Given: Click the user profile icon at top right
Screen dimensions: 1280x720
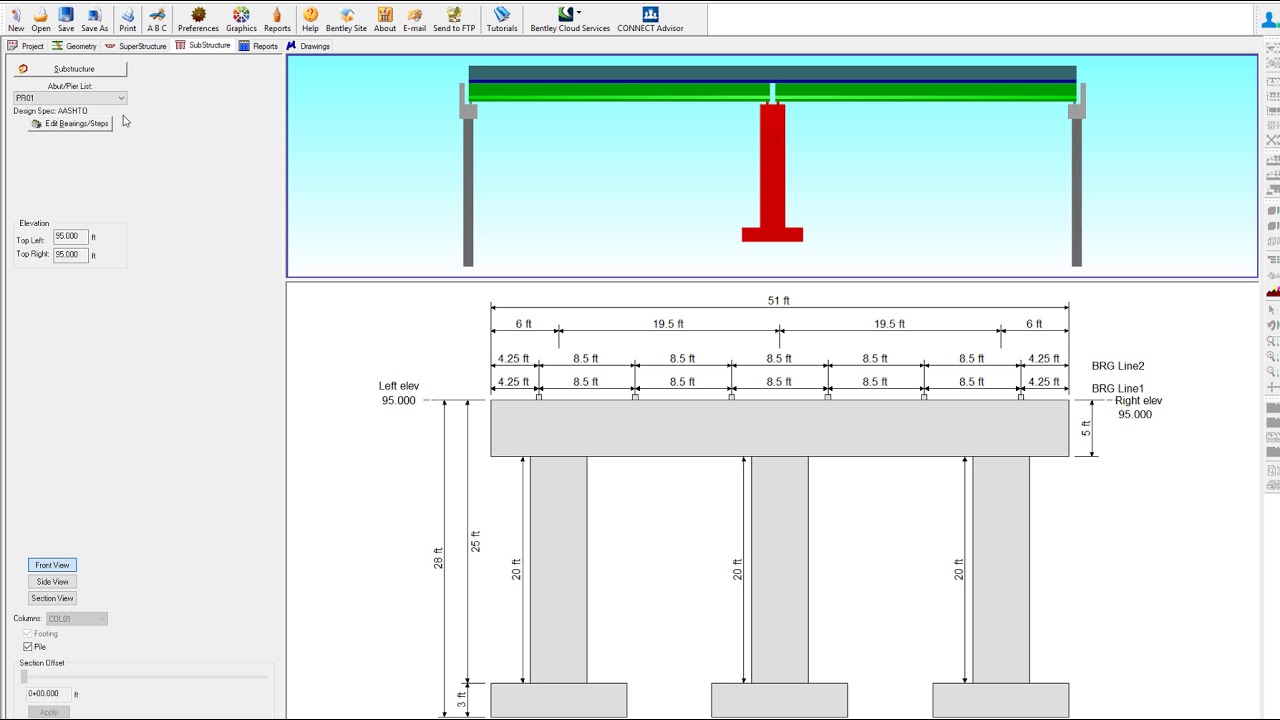Looking at the screenshot, I should [x=1270, y=19].
